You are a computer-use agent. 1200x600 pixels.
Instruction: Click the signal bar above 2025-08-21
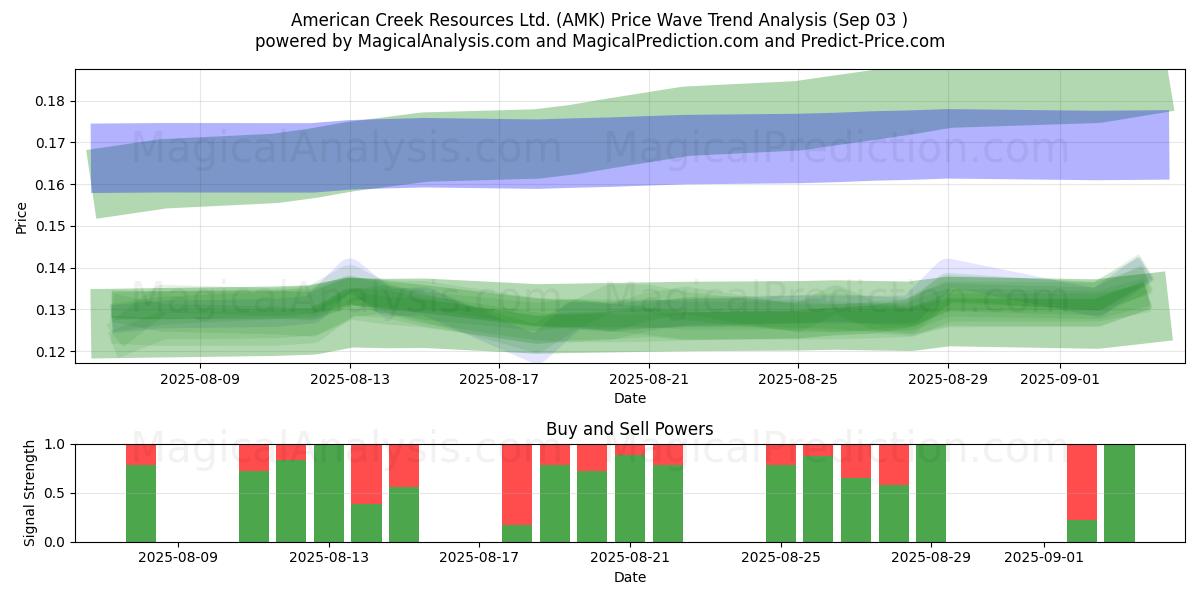pos(630,493)
